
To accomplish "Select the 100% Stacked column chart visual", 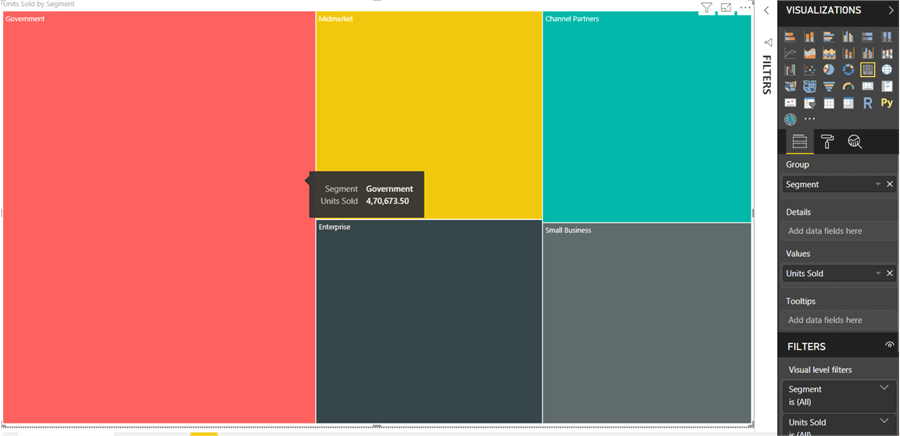I will pyautogui.click(x=887, y=37).
